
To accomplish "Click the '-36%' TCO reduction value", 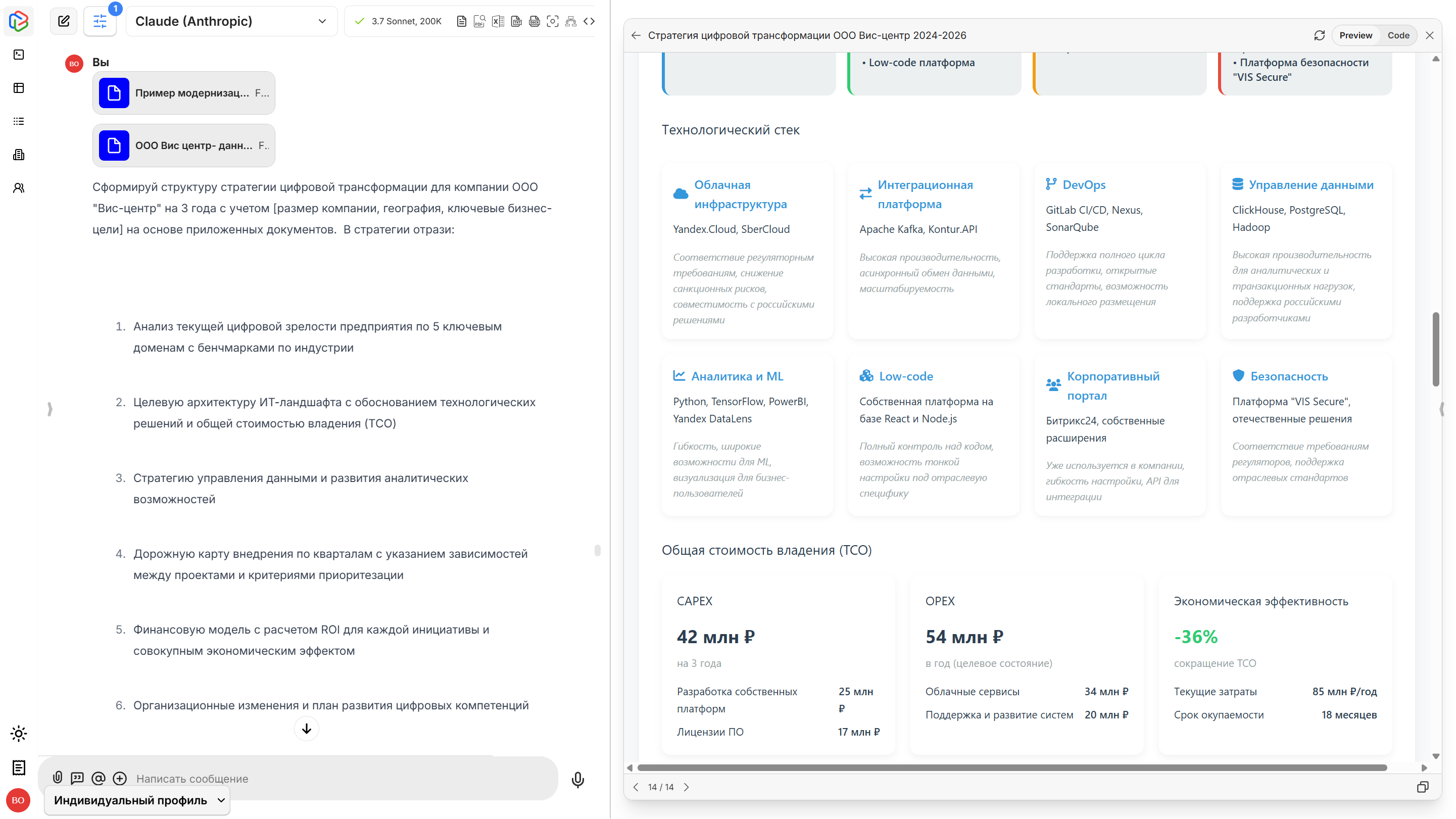I will (x=1196, y=637).
